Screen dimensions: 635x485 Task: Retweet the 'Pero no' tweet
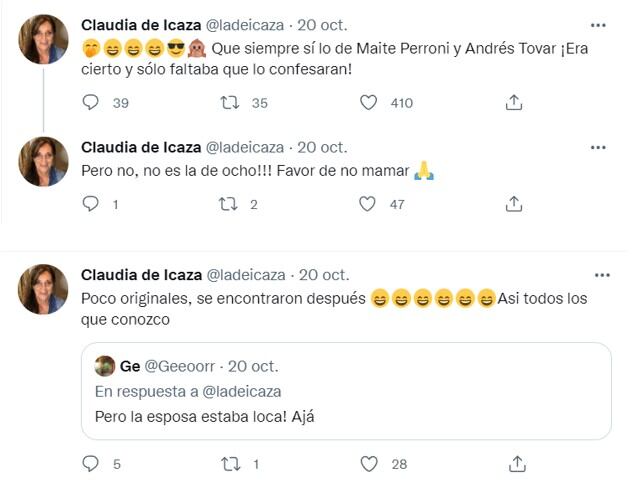coord(229,204)
